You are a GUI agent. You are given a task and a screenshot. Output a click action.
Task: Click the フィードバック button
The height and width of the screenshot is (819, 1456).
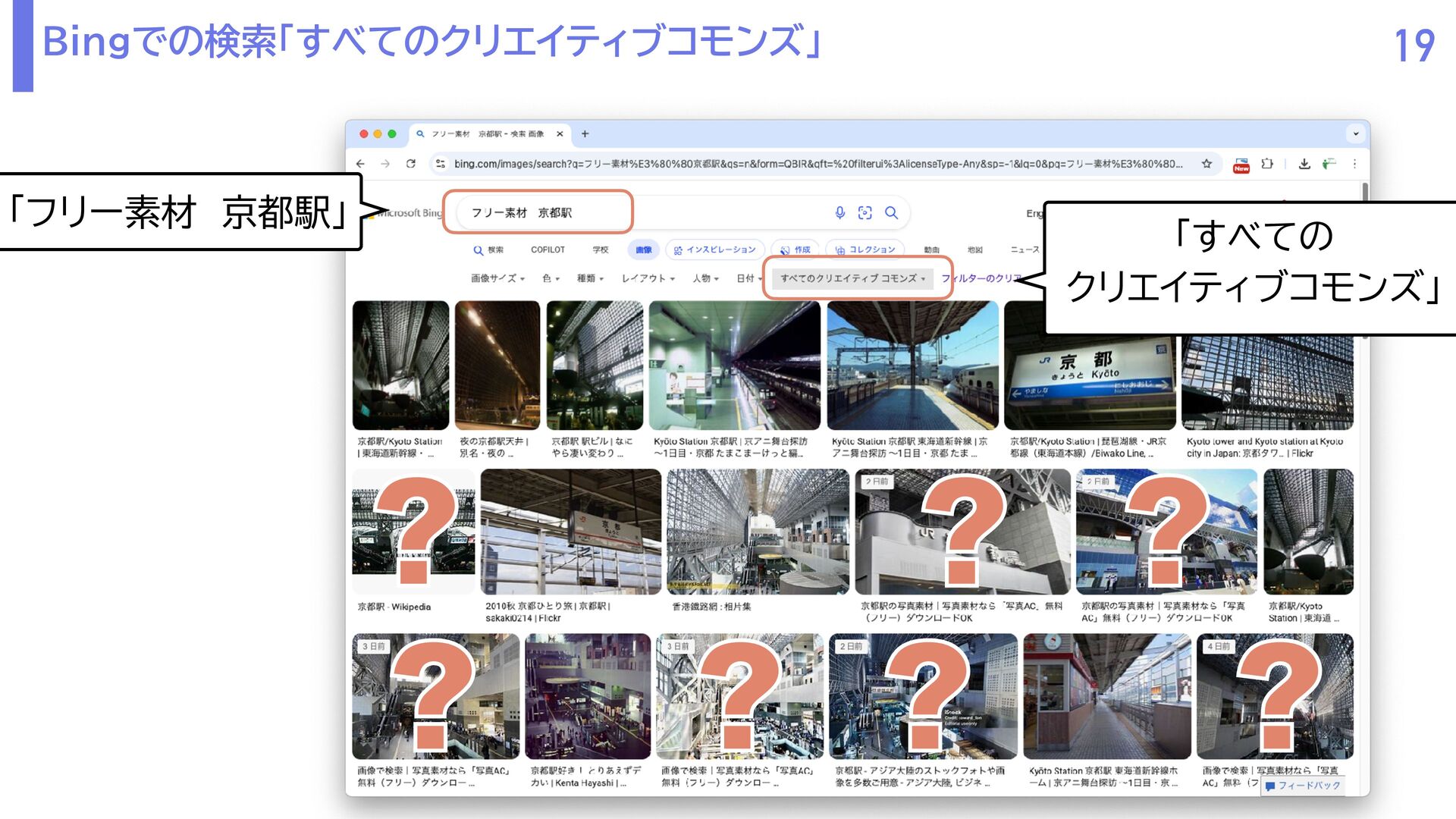pyautogui.click(x=1303, y=786)
